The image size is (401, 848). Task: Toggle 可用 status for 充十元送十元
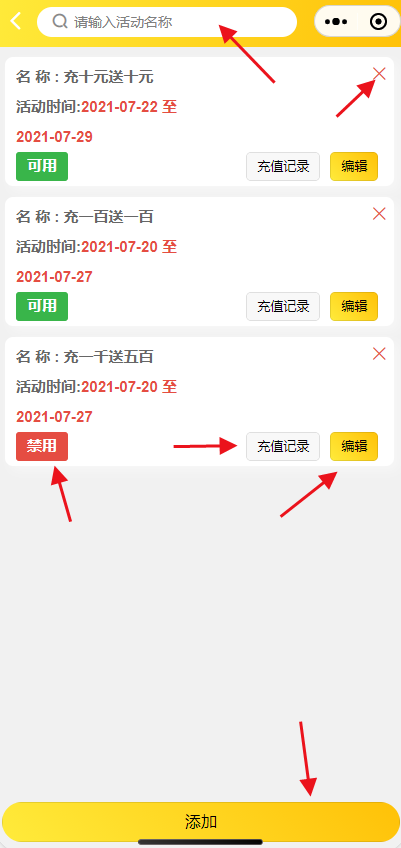point(42,167)
